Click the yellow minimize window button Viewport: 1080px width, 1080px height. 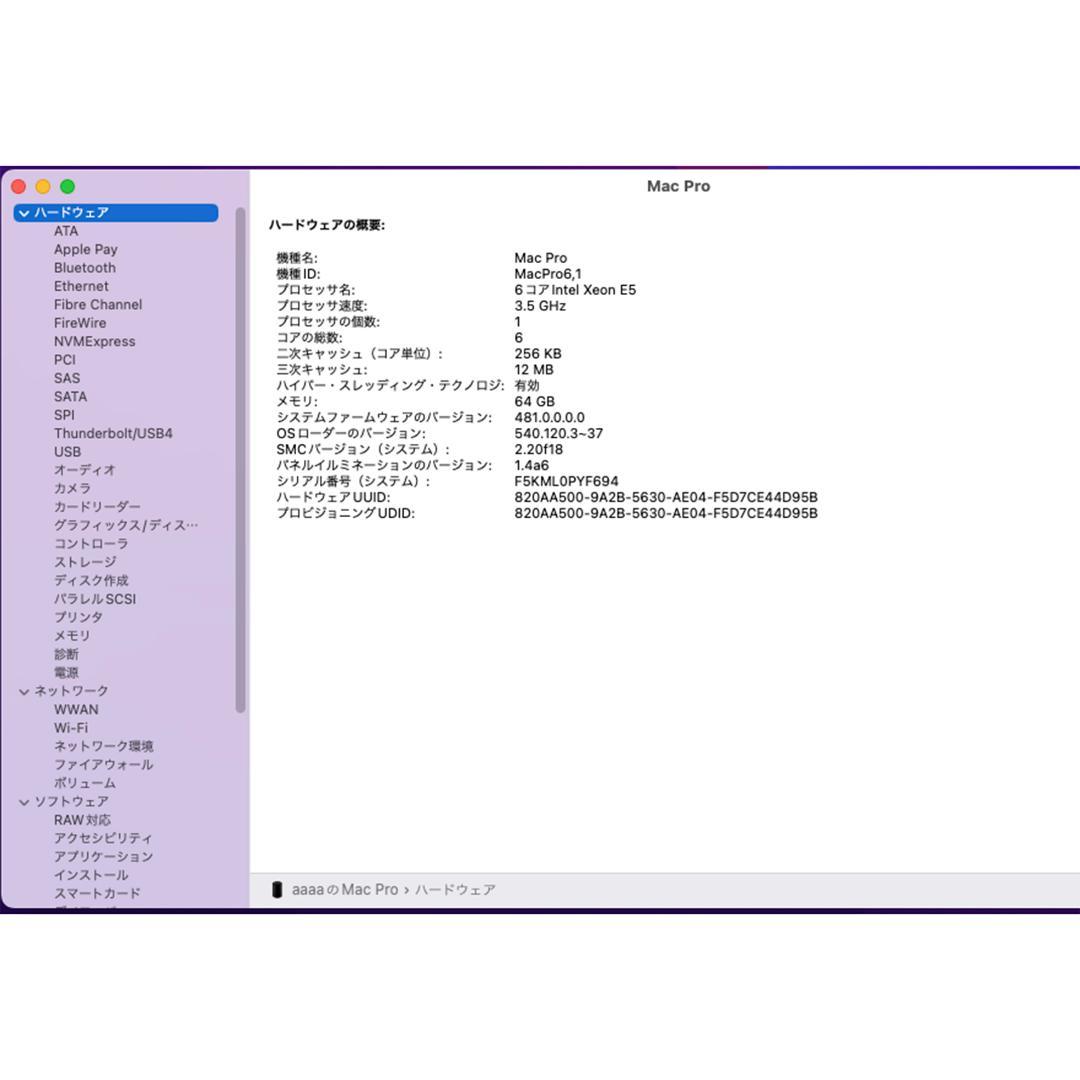(43, 187)
